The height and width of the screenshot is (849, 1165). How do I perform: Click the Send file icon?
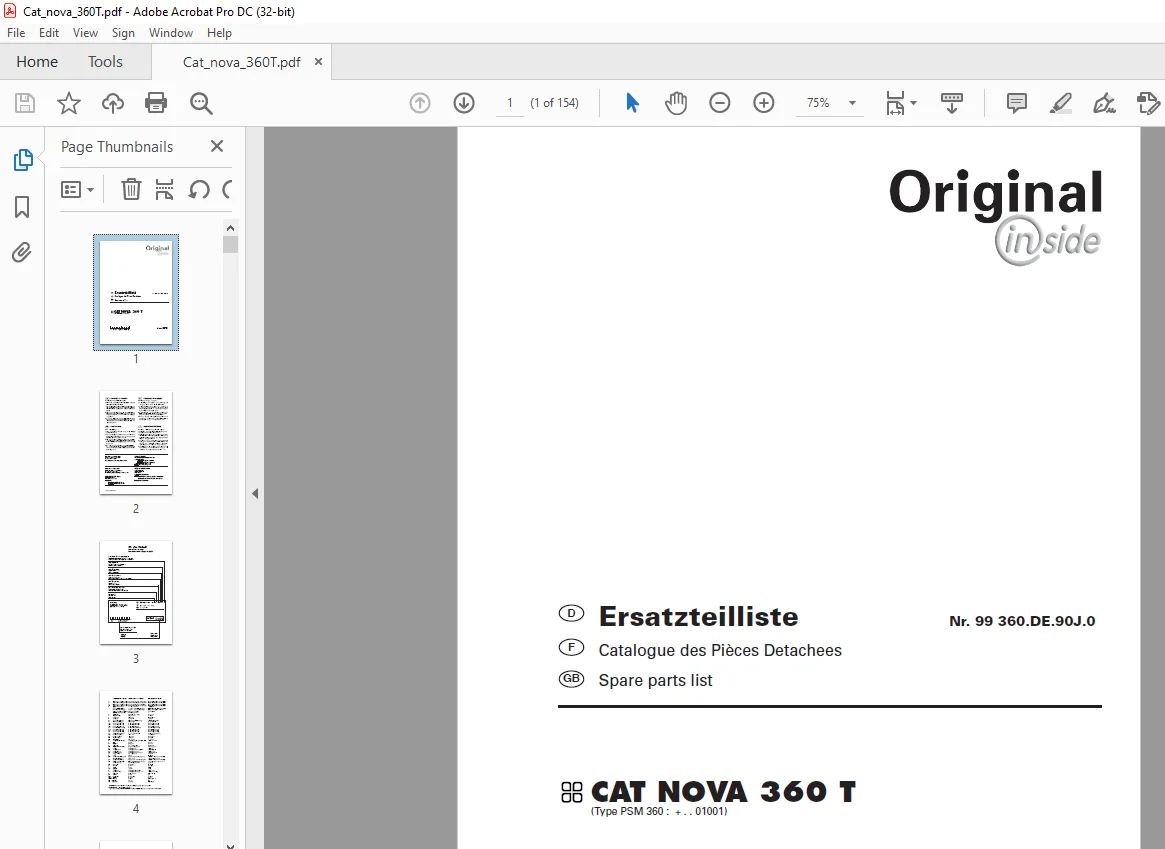coord(1148,103)
